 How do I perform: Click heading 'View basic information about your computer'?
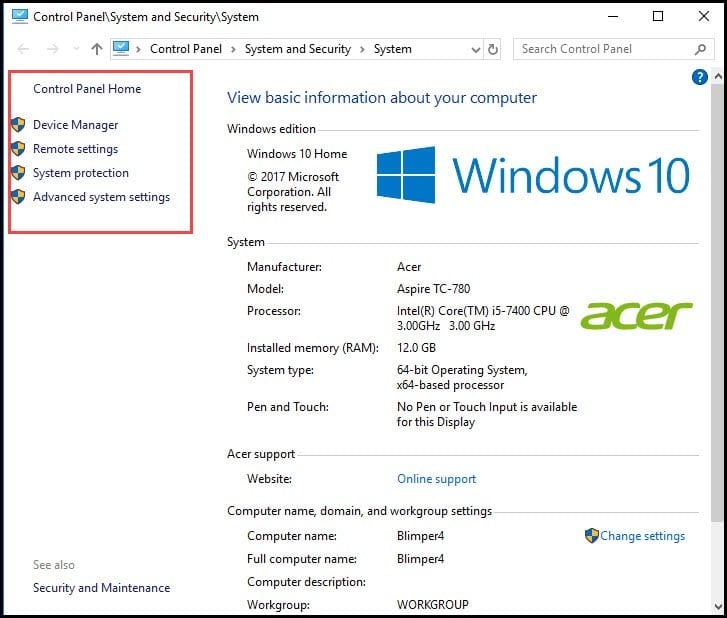pyautogui.click(x=382, y=98)
